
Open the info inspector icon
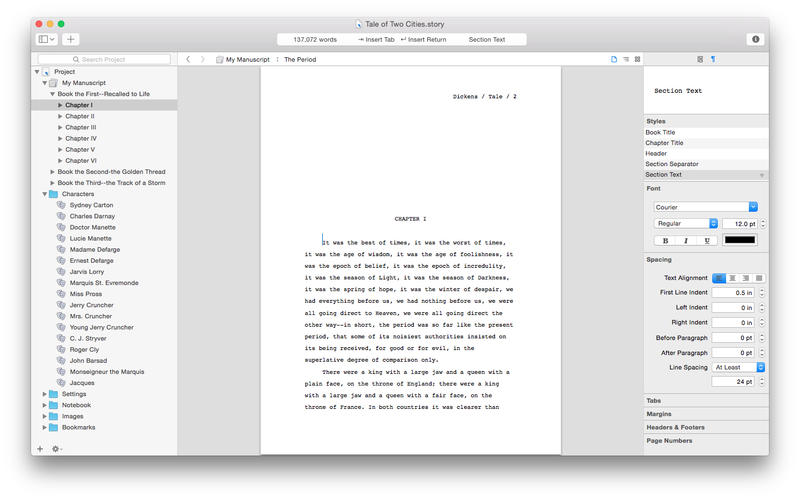tap(755, 39)
